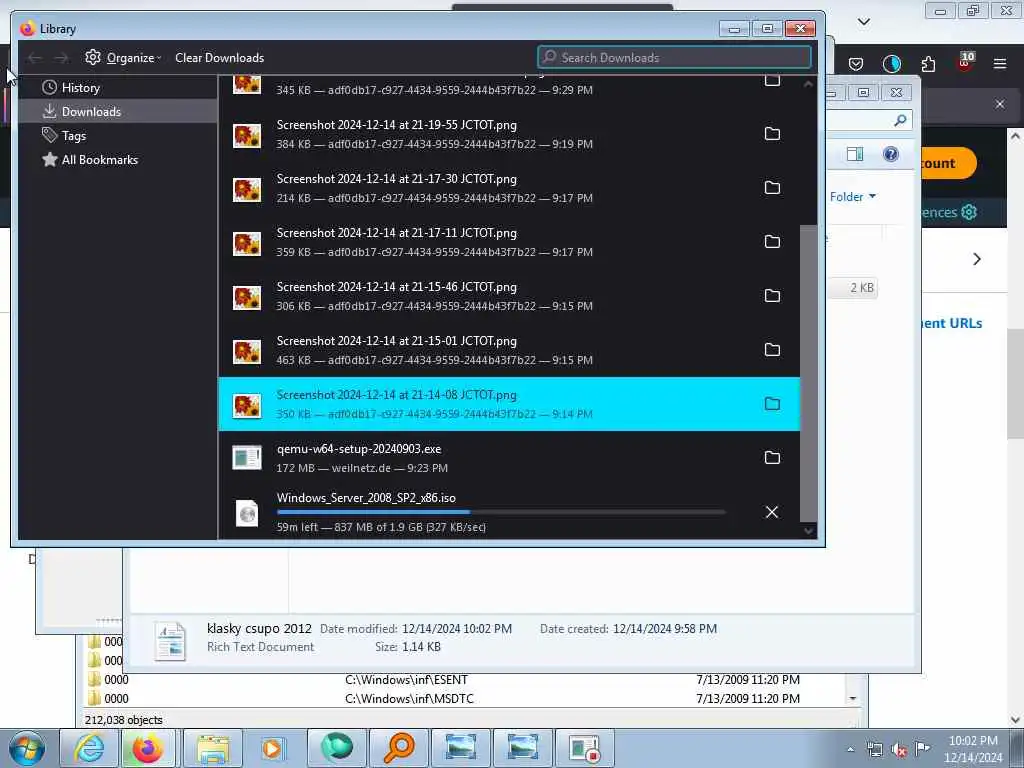This screenshot has height=768, width=1024.
Task: Open the orange magnifier search app on taskbar
Action: point(398,748)
